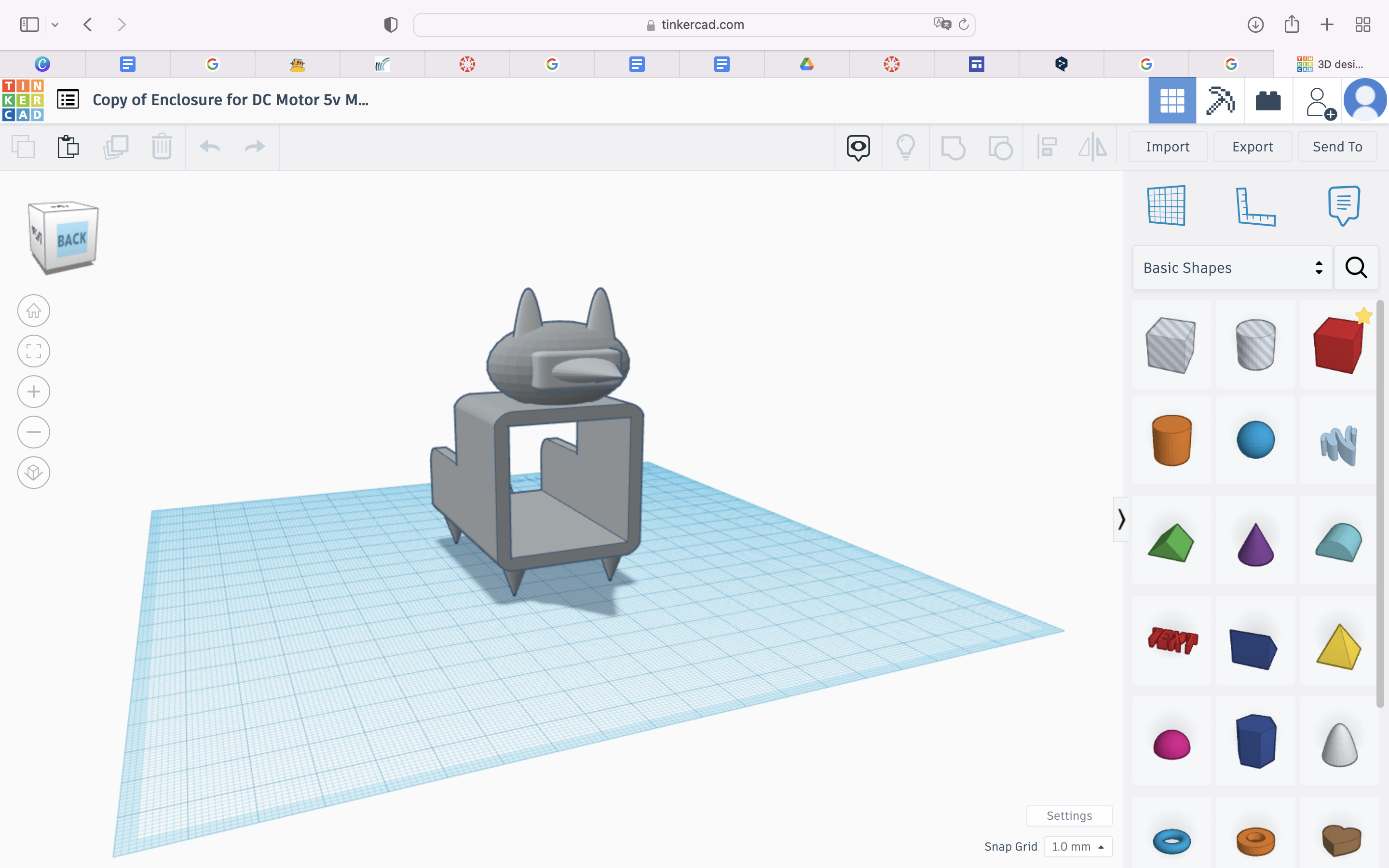This screenshot has width=1389, height=868.
Task: Select the navy Polygon shape
Action: click(x=1255, y=741)
